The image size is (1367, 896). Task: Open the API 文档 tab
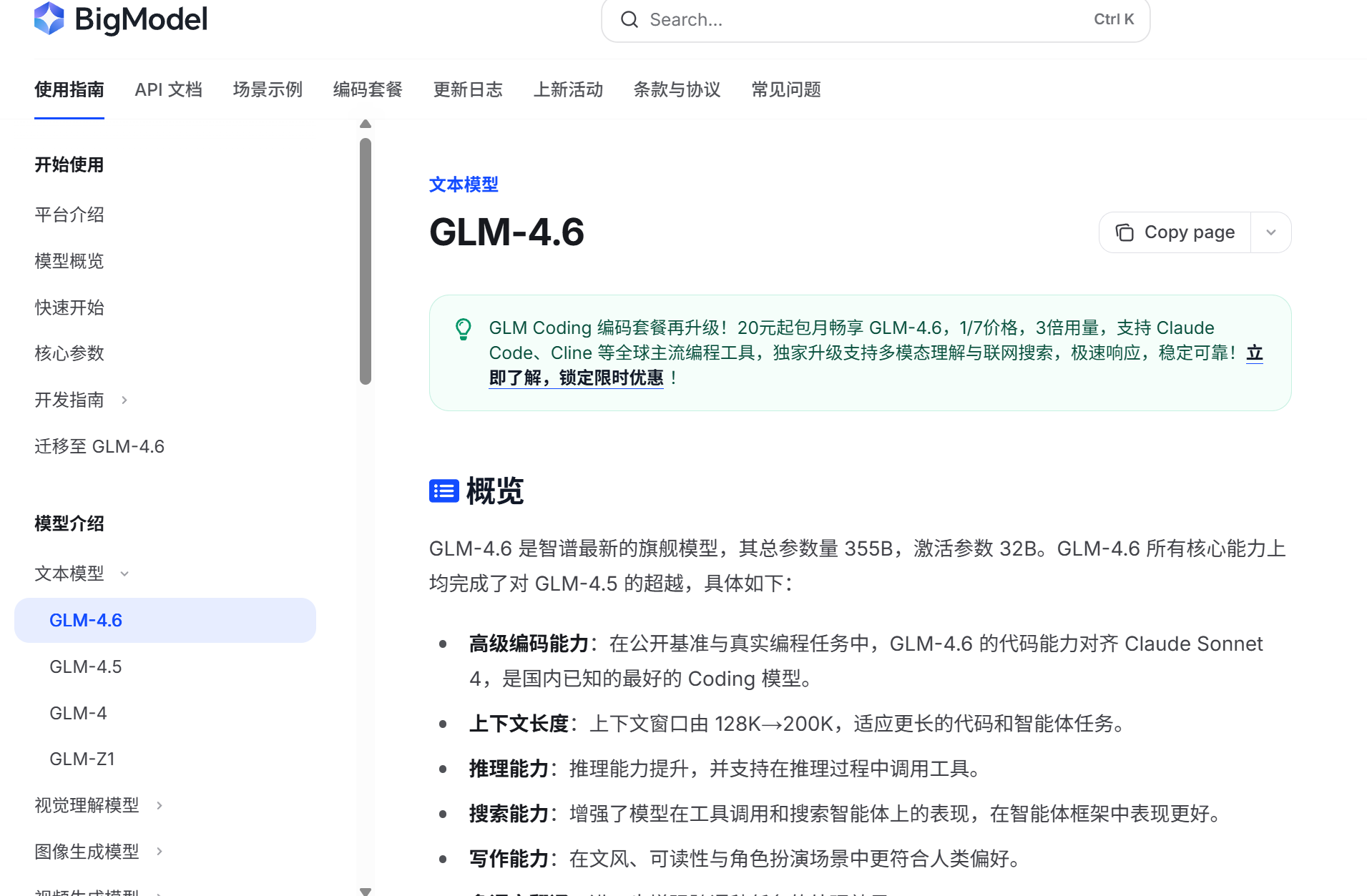(169, 89)
